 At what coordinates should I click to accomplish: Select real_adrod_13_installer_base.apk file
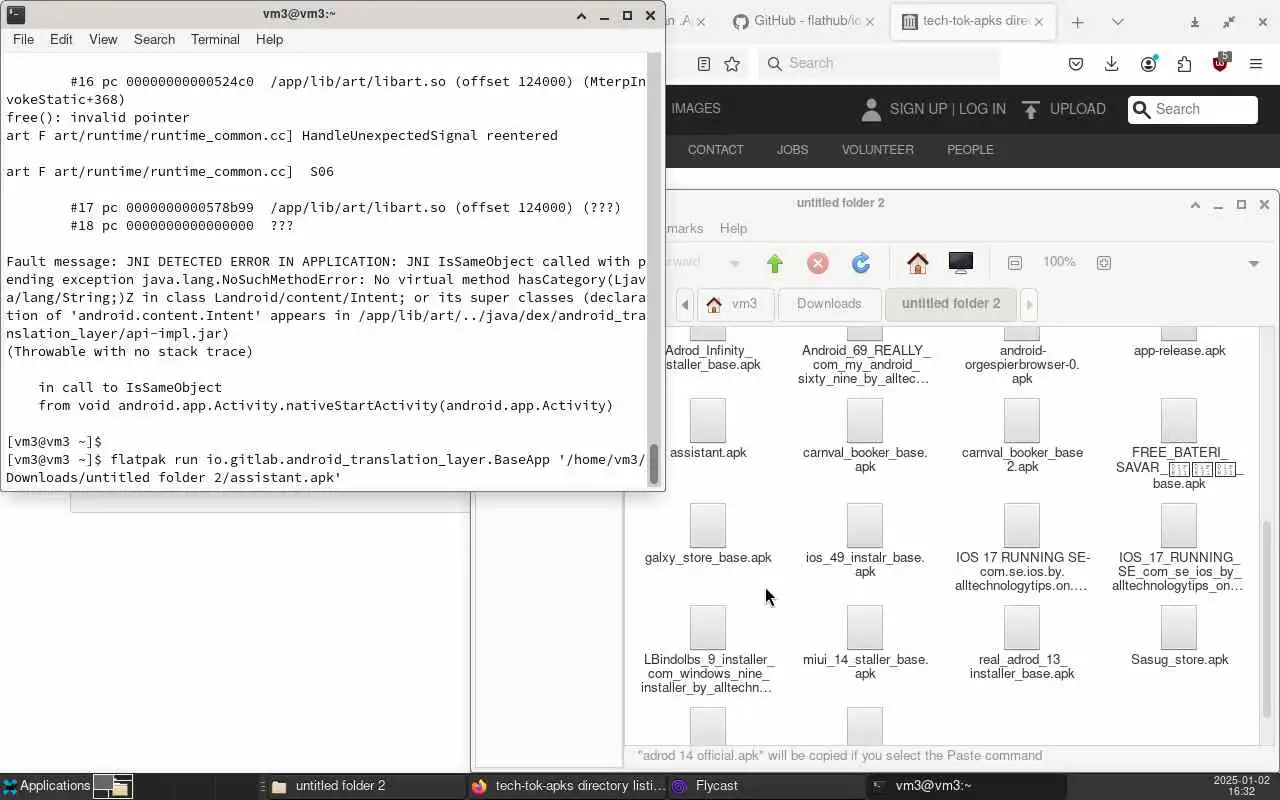[x=1022, y=644]
